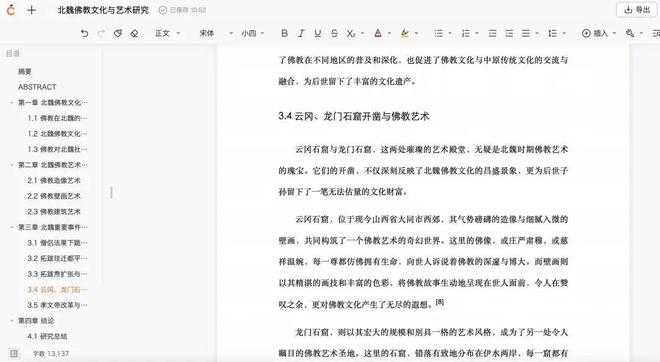Open subscript/superscript dropdown arrow

click(x=362, y=33)
